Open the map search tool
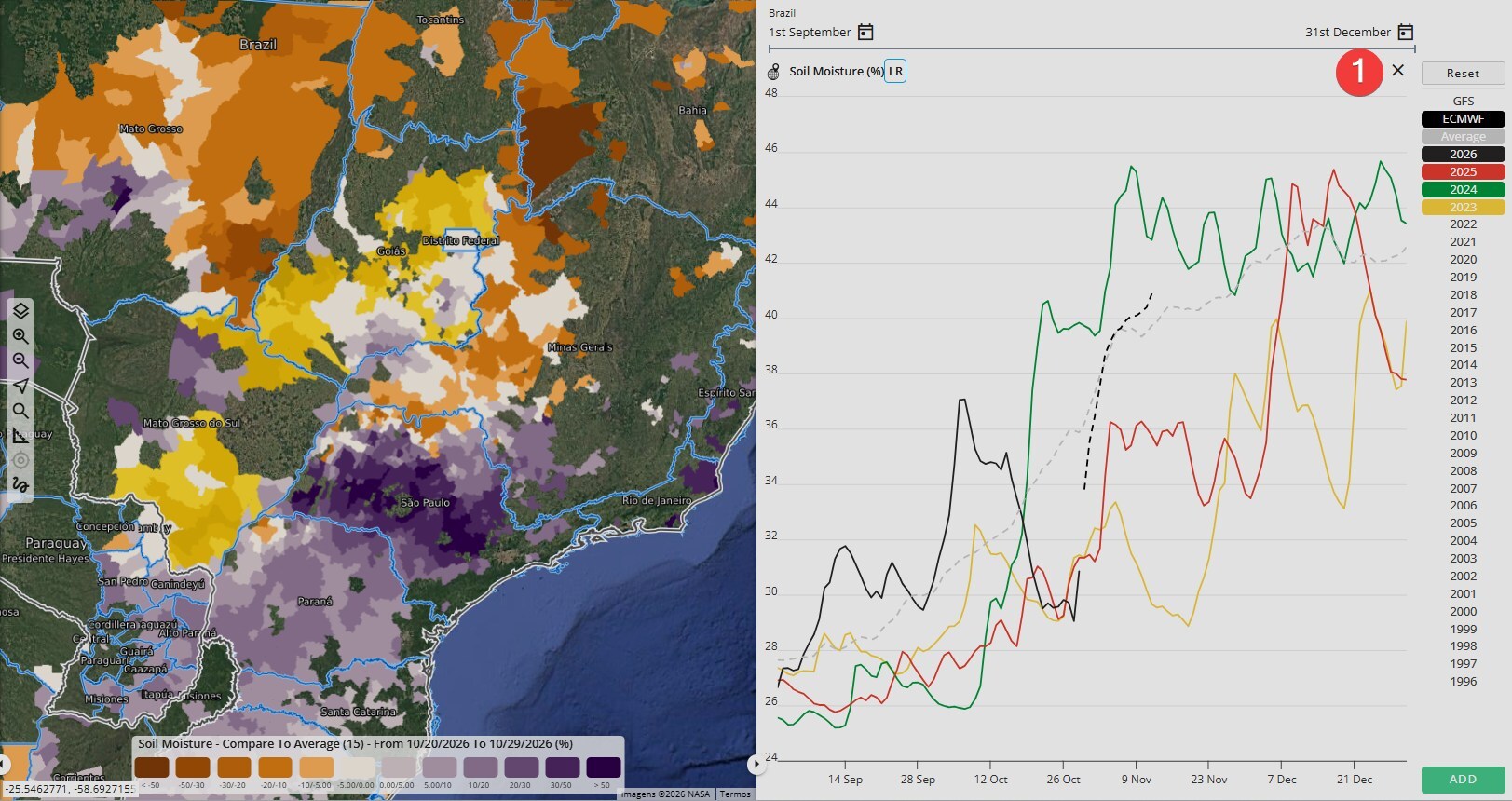1512x801 pixels. [x=20, y=411]
